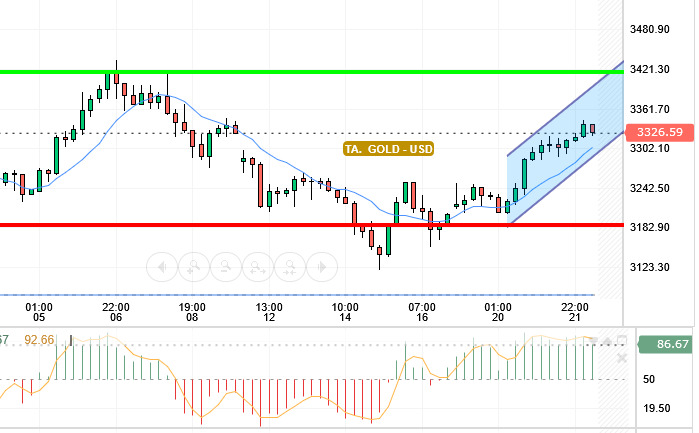Click the 13:00 12 time axis label
699x433 pixels.
(x=269, y=312)
